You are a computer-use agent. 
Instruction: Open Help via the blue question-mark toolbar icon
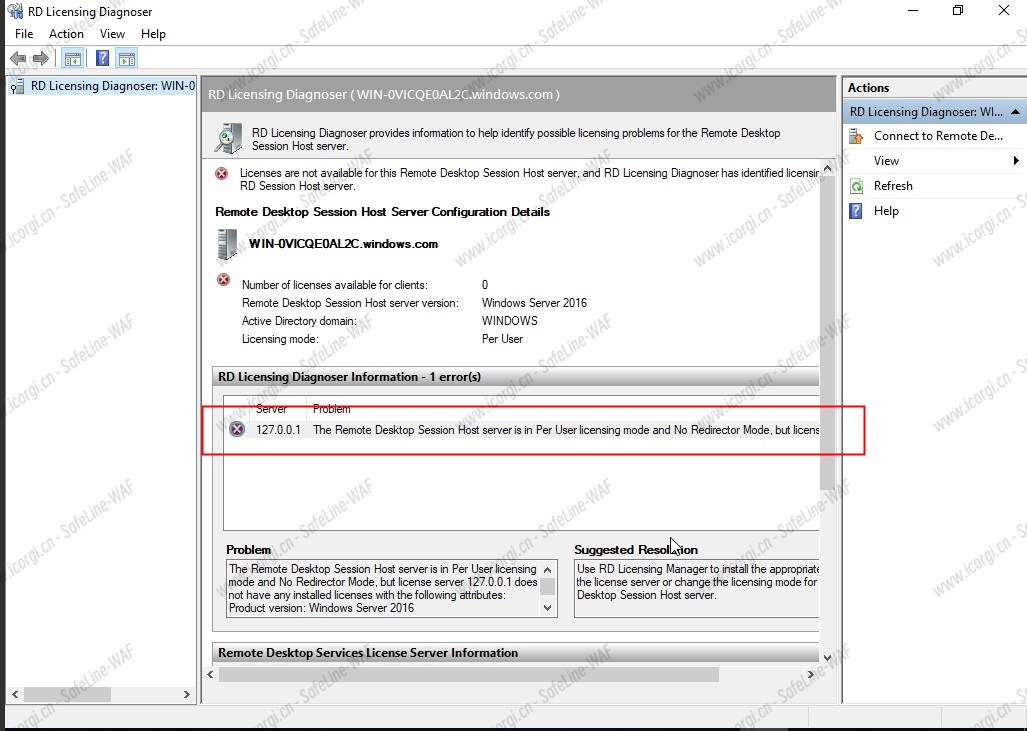[x=102, y=58]
